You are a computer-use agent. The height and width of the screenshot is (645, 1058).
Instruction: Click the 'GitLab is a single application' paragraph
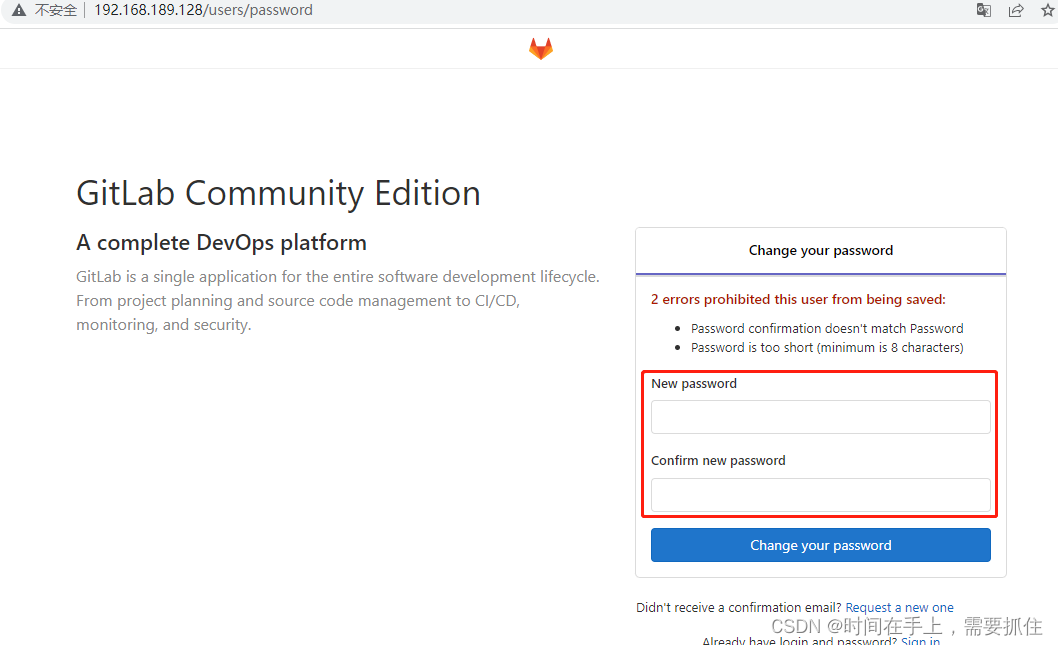[x=338, y=301]
